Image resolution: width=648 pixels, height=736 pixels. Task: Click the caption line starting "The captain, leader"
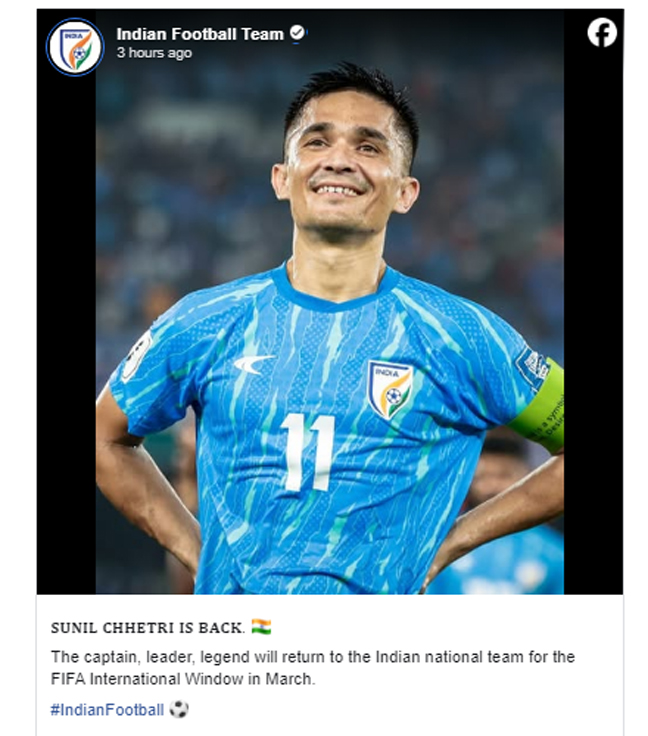point(313,657)
